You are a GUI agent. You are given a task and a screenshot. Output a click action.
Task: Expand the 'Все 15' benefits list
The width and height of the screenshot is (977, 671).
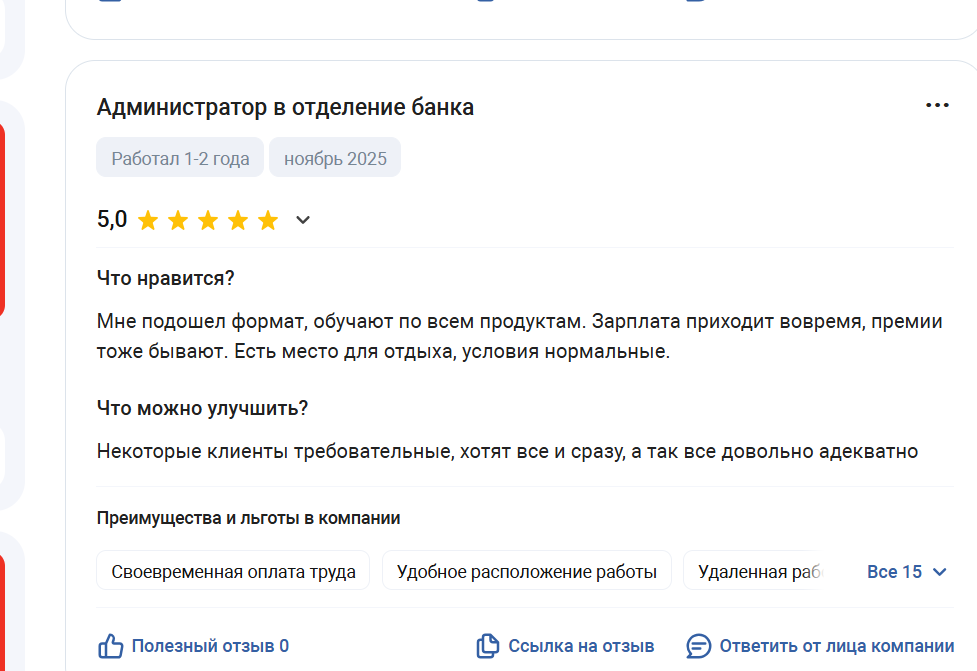pos(907,572)
